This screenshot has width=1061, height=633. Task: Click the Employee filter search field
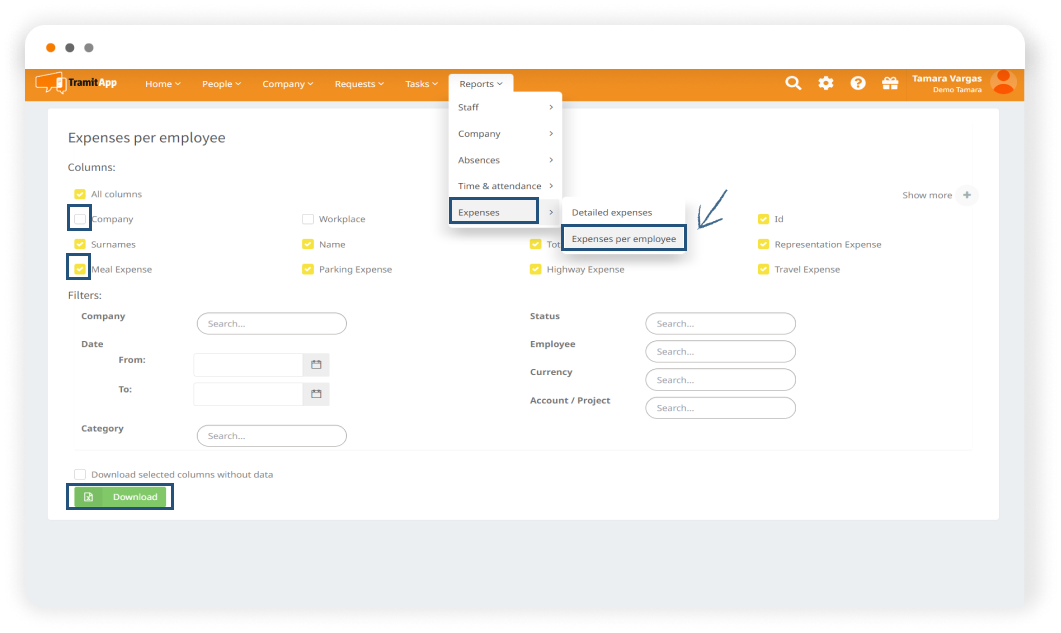pos(720,352)
